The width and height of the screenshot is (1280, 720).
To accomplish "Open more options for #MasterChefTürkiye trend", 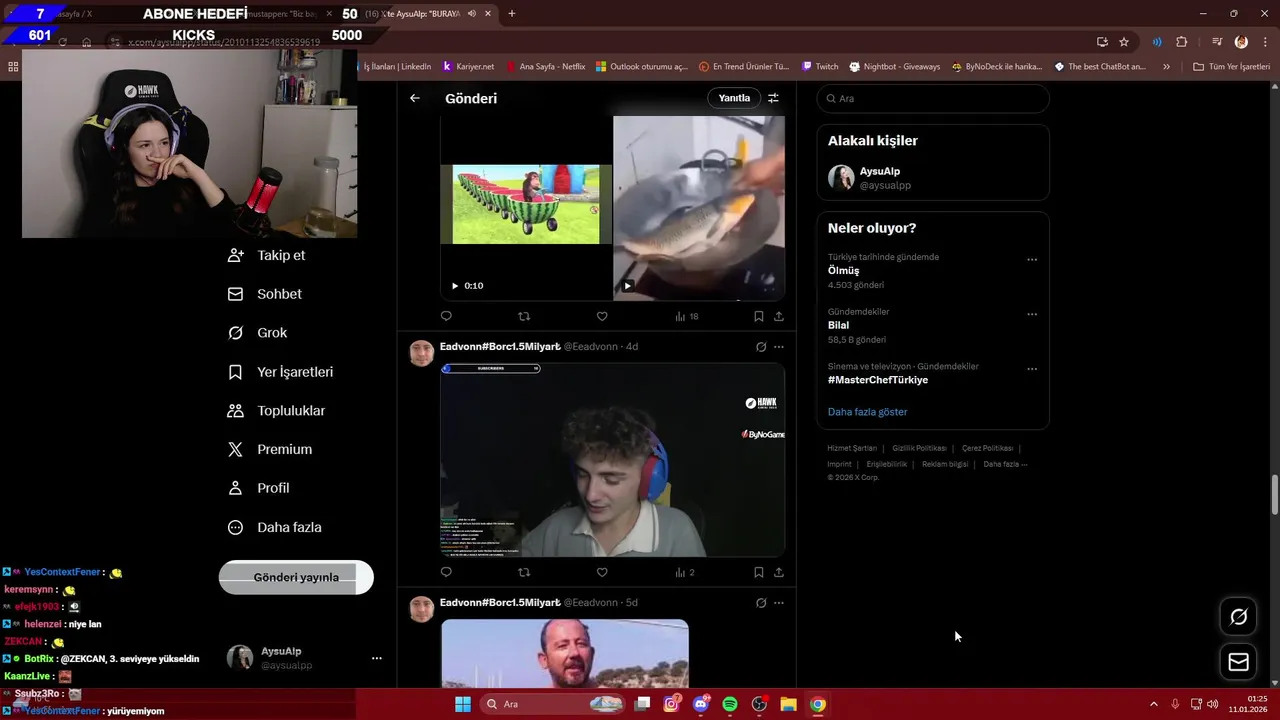I will 1032,369.
